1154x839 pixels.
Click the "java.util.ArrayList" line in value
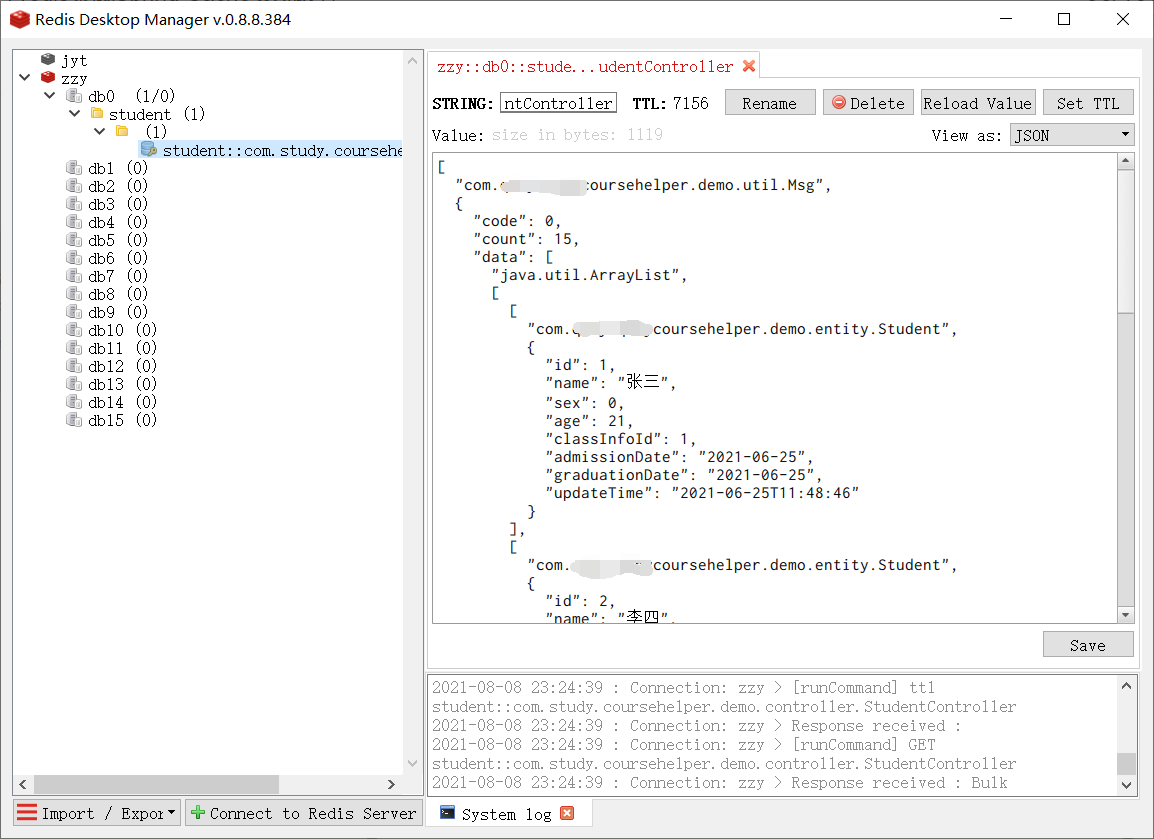[x=589, y=275]
